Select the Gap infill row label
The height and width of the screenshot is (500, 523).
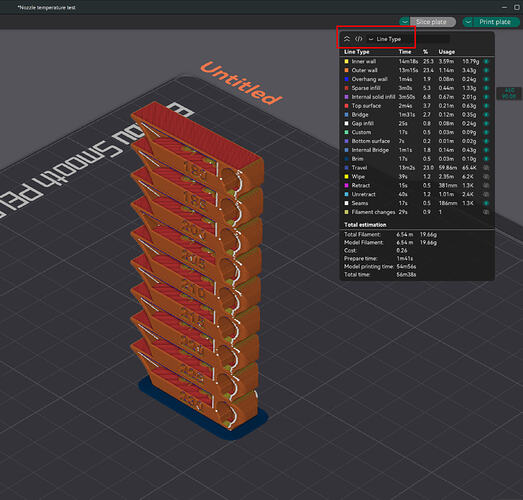coord(363,123)
